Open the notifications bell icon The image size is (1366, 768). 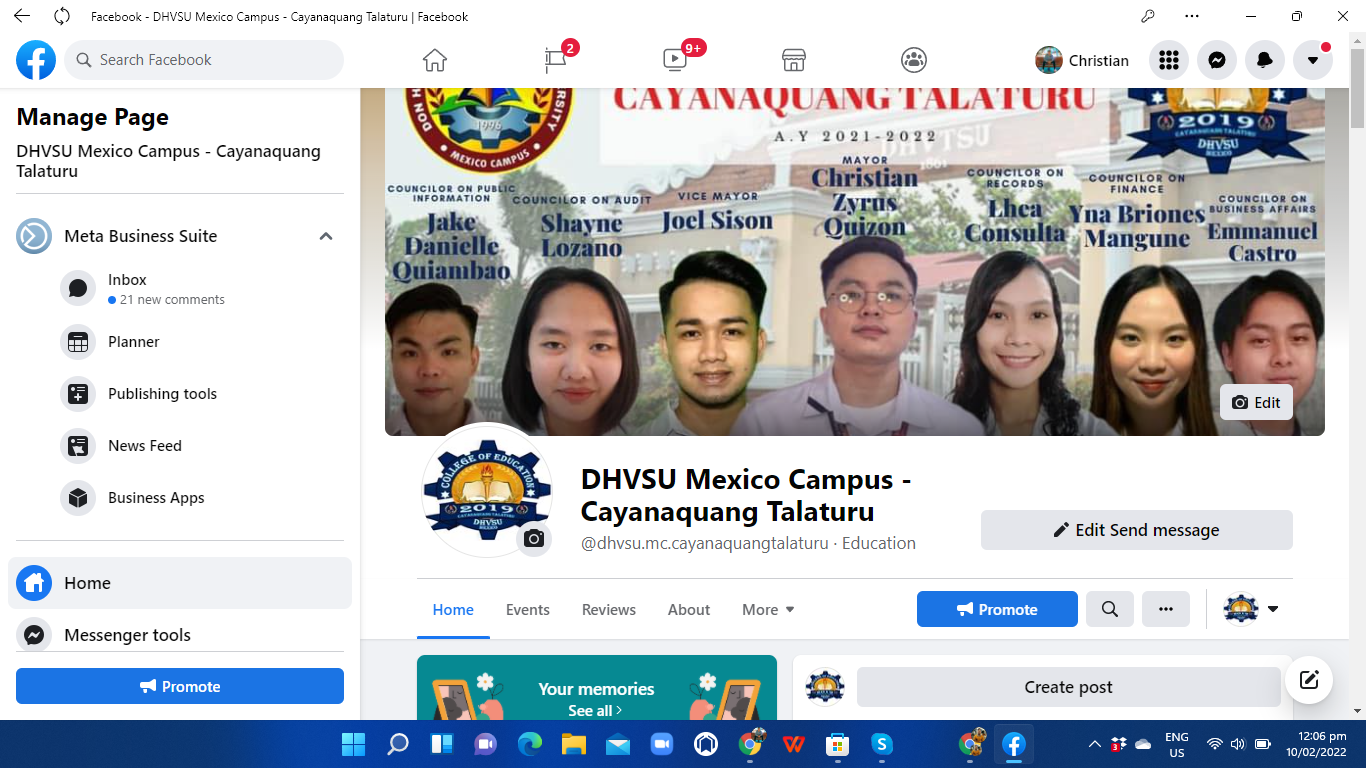point(1265,60)
